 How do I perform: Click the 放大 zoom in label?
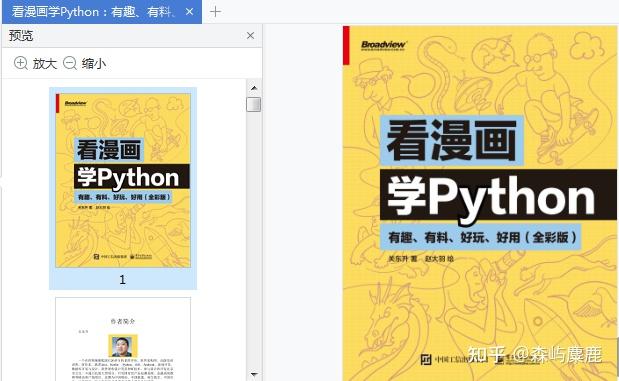(45, 64)
